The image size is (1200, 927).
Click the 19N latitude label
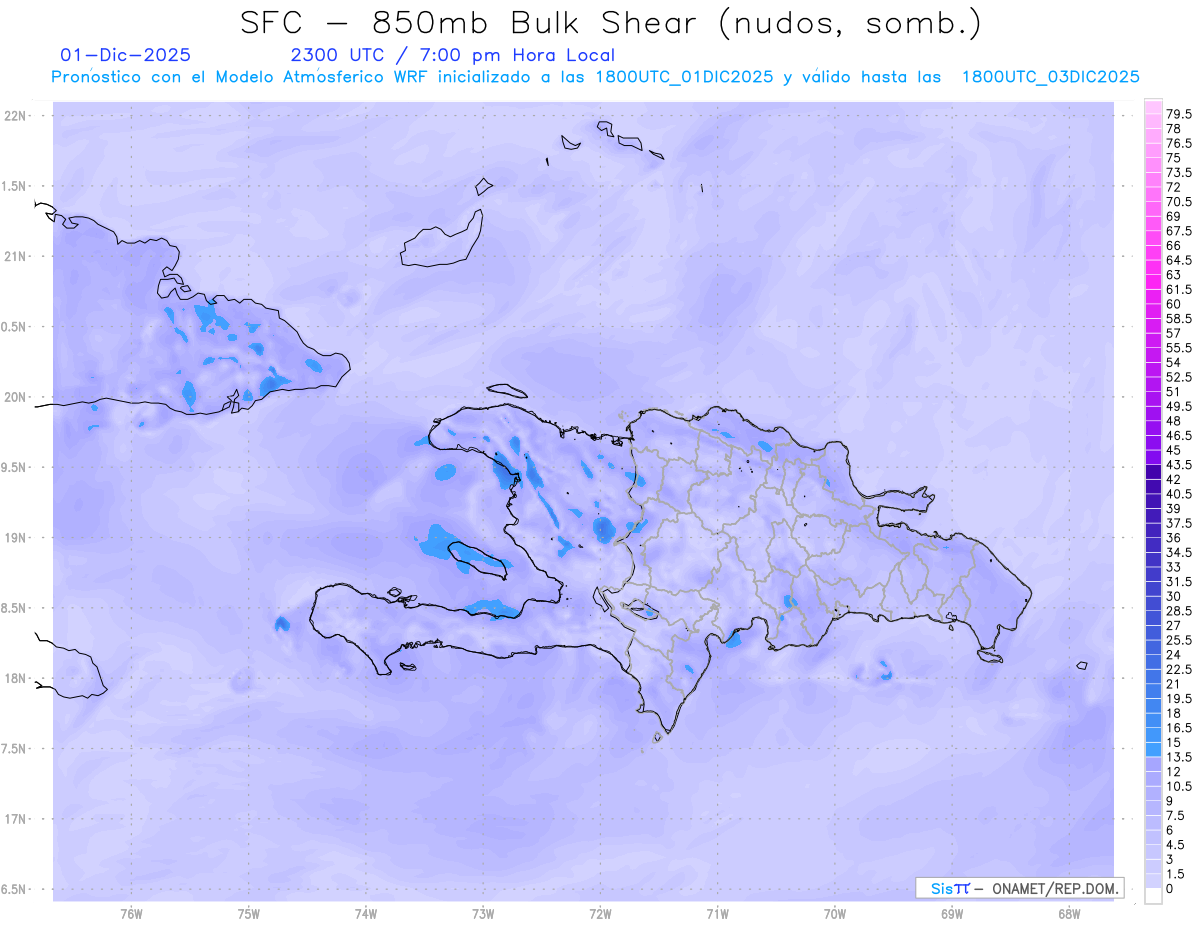pos(17,538)
